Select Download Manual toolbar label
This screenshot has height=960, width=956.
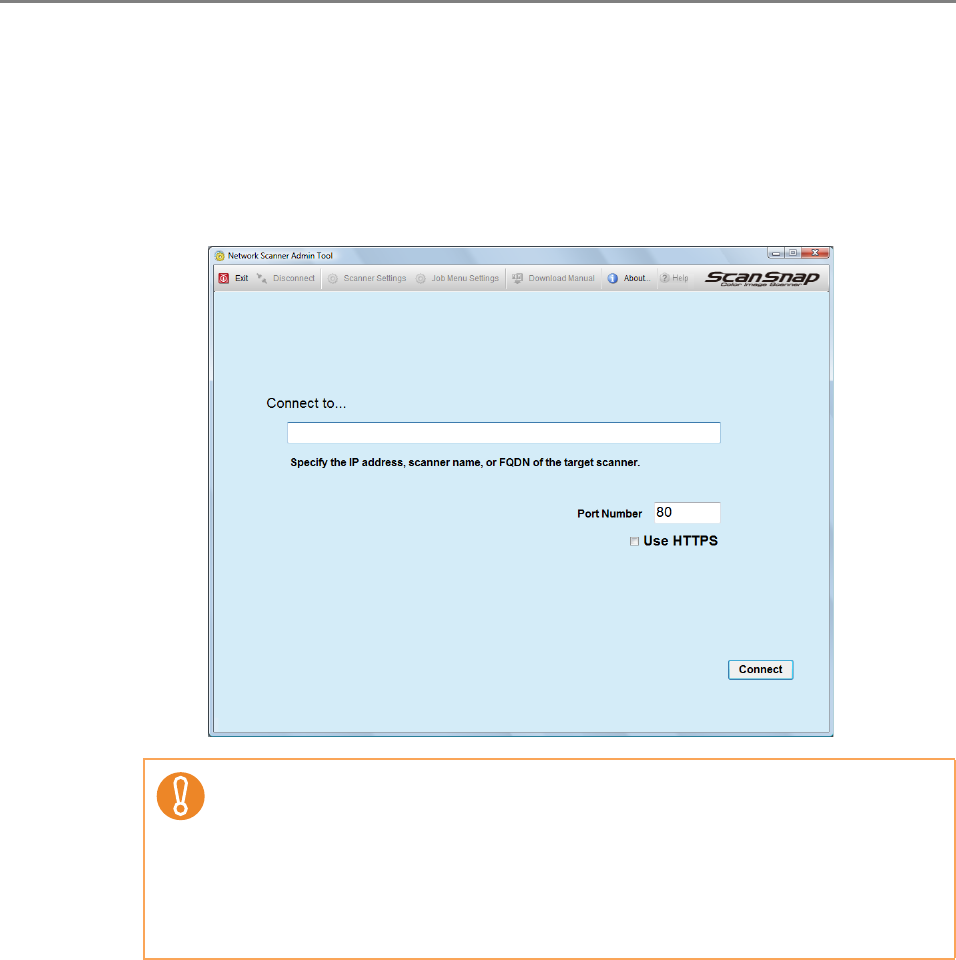pos(561,278)
